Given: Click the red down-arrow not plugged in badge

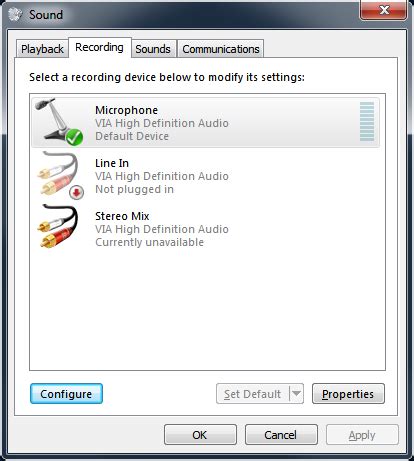Looking at the screenshot, I should (76, 192).
